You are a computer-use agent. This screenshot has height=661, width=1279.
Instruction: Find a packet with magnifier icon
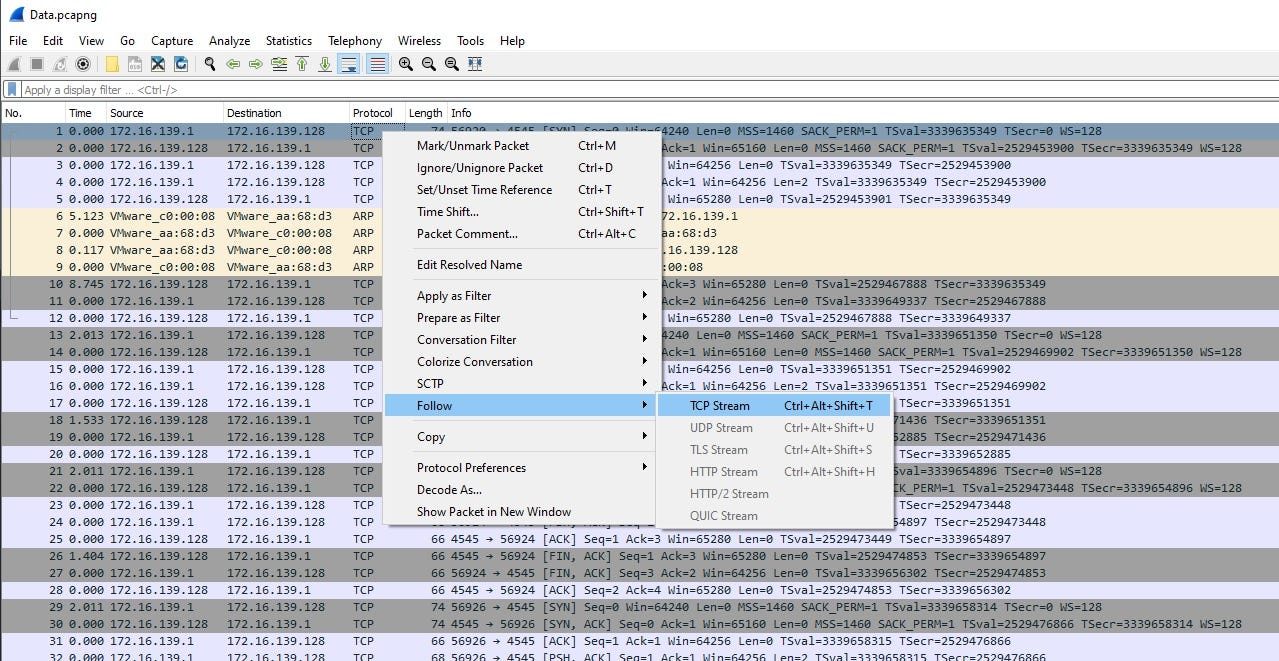click(x=210, y=64)
